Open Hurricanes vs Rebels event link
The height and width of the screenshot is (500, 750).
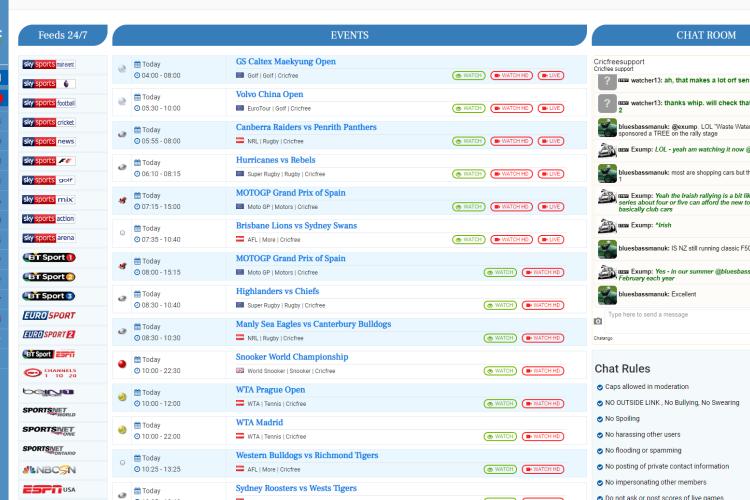[x=276, y=160]
